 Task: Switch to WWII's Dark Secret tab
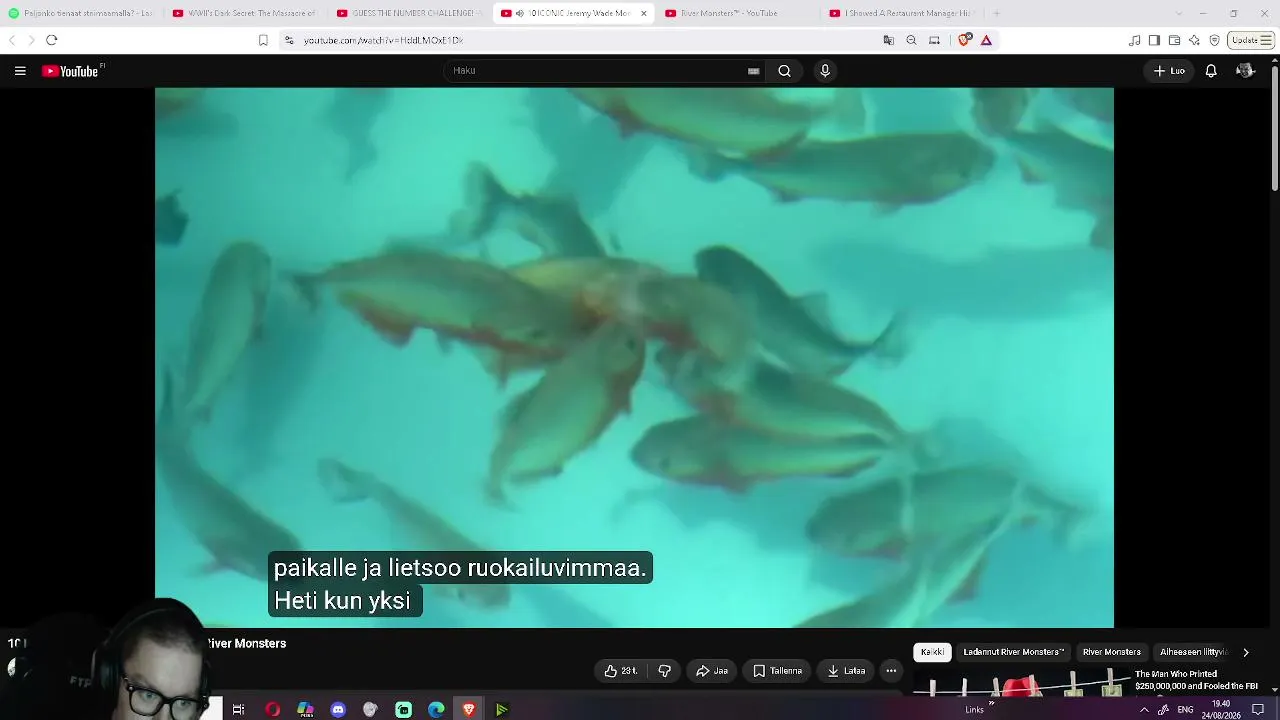point(243,13)
